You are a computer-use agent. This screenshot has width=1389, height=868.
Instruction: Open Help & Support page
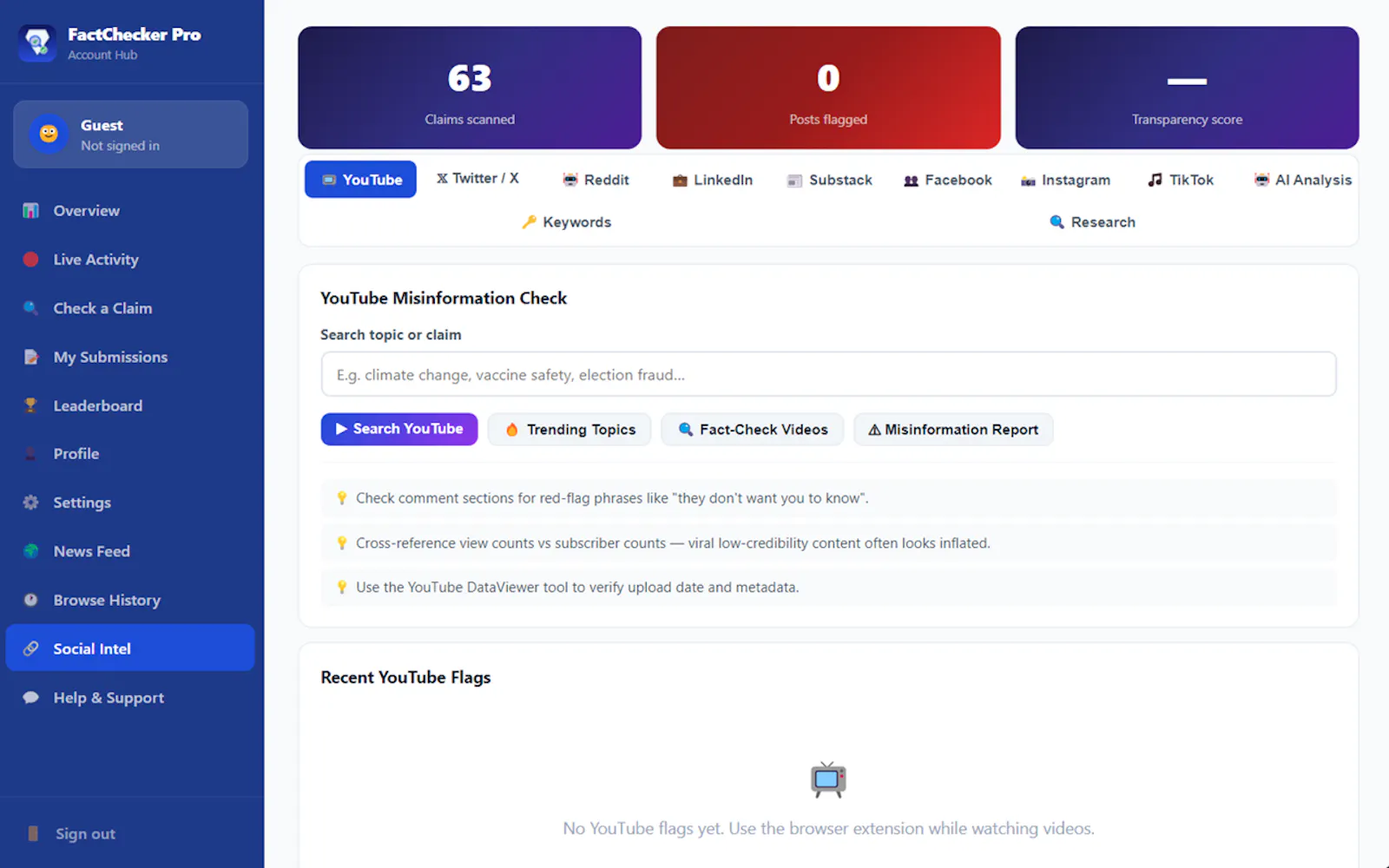[130, 698]
